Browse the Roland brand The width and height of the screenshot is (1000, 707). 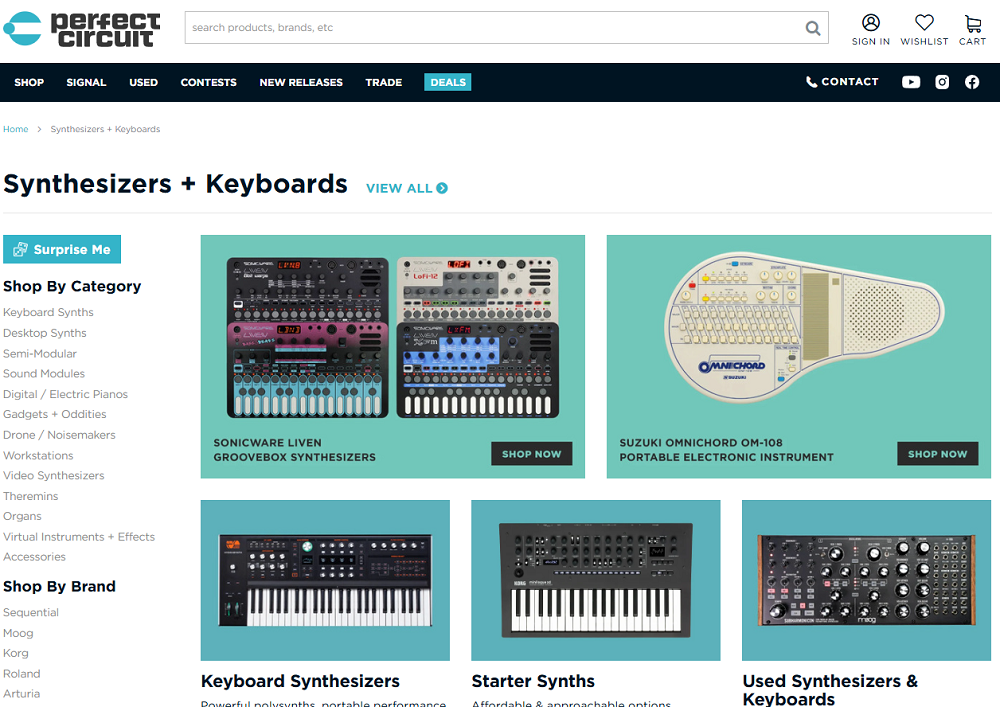[x=22, y=674]
